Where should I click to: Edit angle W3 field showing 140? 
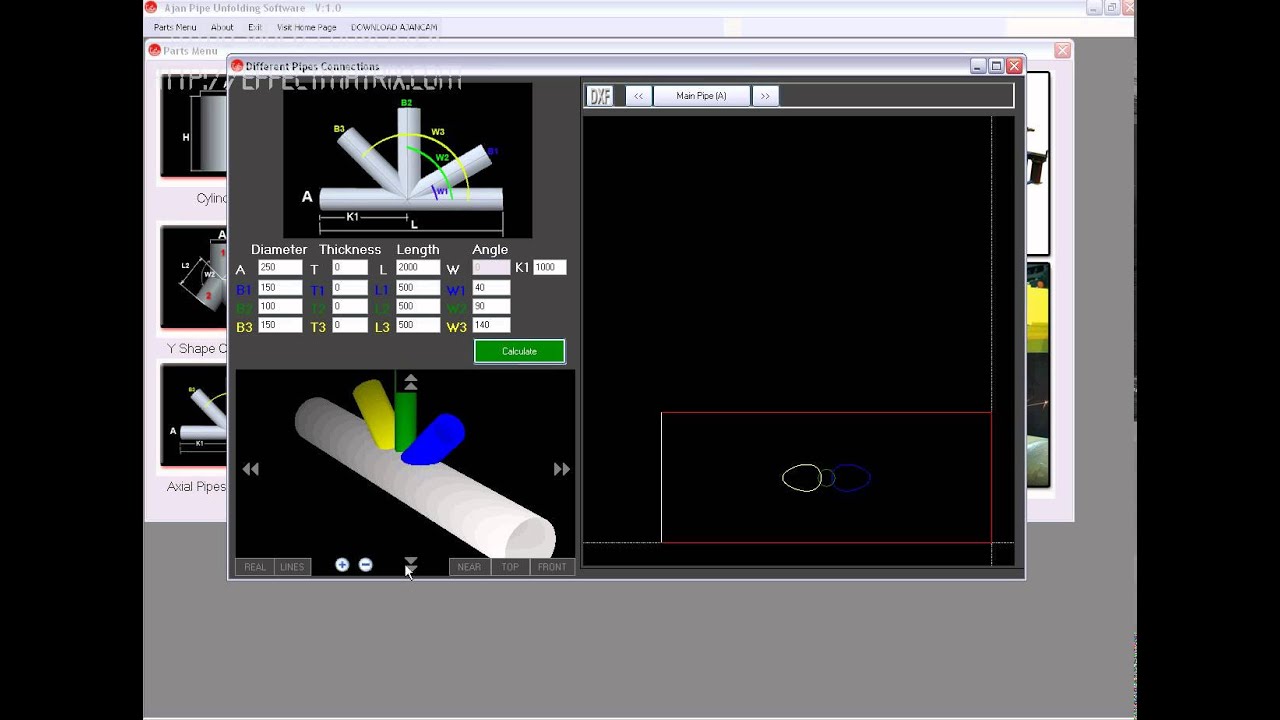point(491,325)
